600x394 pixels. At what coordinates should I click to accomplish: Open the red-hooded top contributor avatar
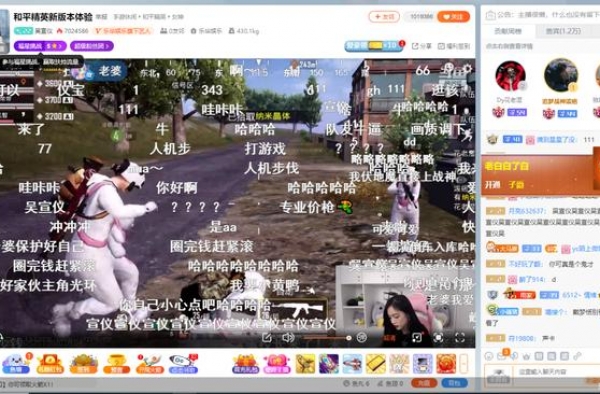coord(510,76)
